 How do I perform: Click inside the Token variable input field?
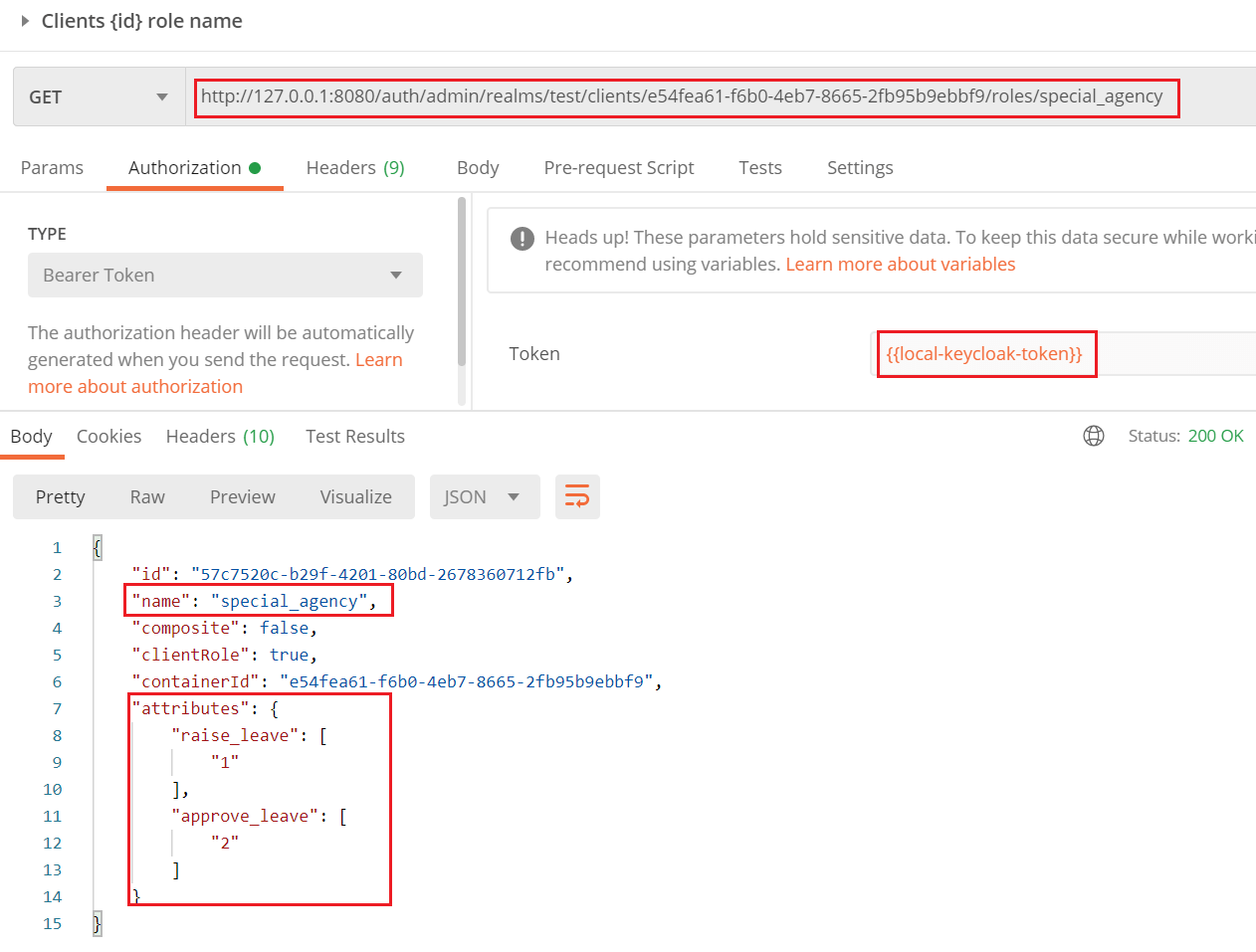[985, 353]
